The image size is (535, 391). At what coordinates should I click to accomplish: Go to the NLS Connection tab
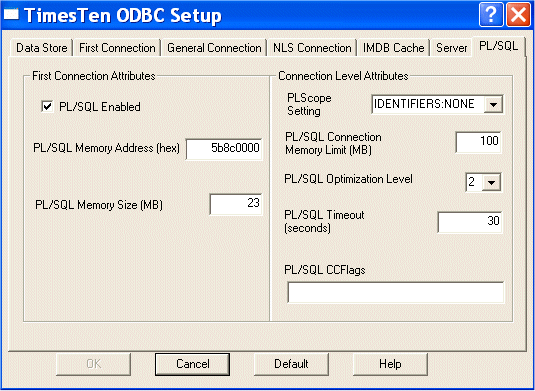pyautogui.click(x=312, y=48)
